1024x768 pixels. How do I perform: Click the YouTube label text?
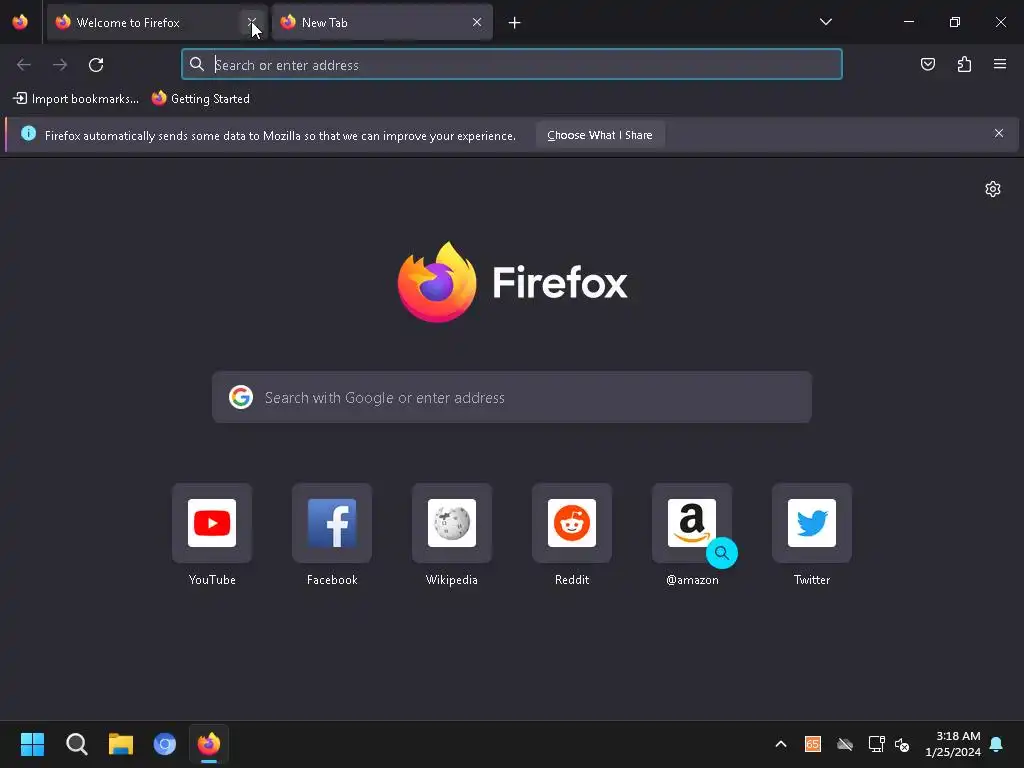pyautogui.click(x=212, y=580)
